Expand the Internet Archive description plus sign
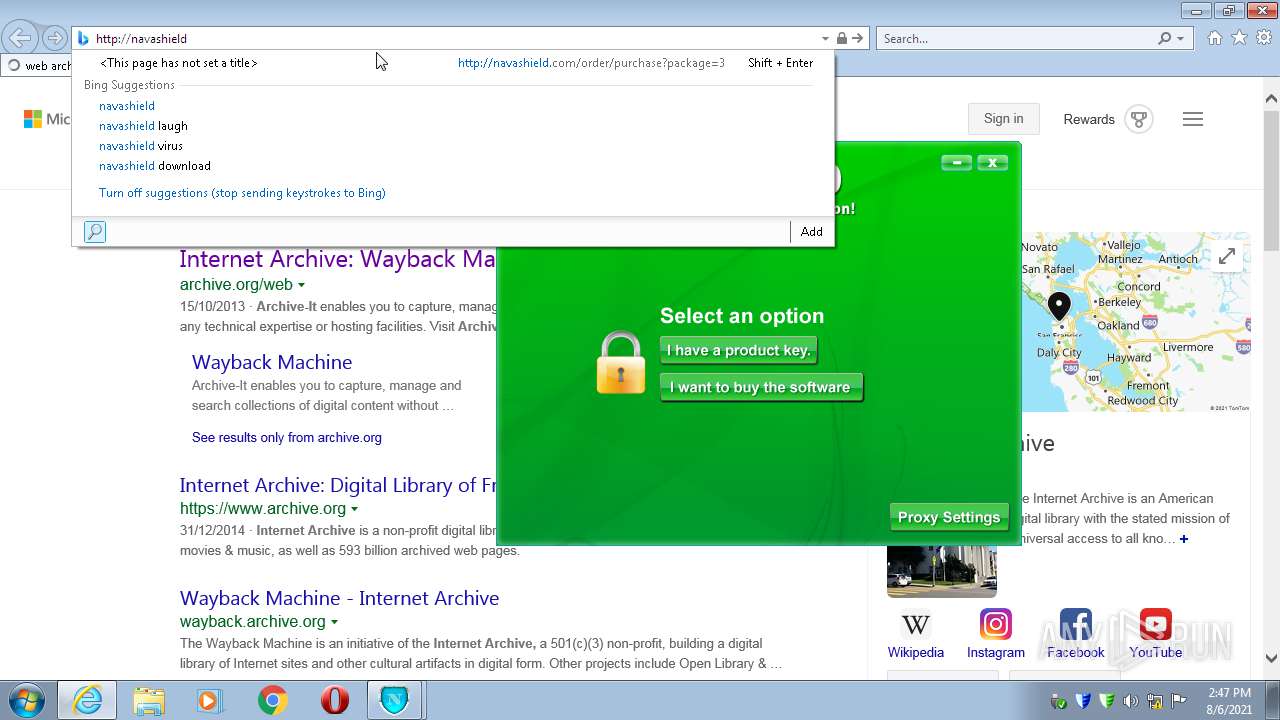The image size is (1280, 720). pyautogui.click(x=1184, y=539)
